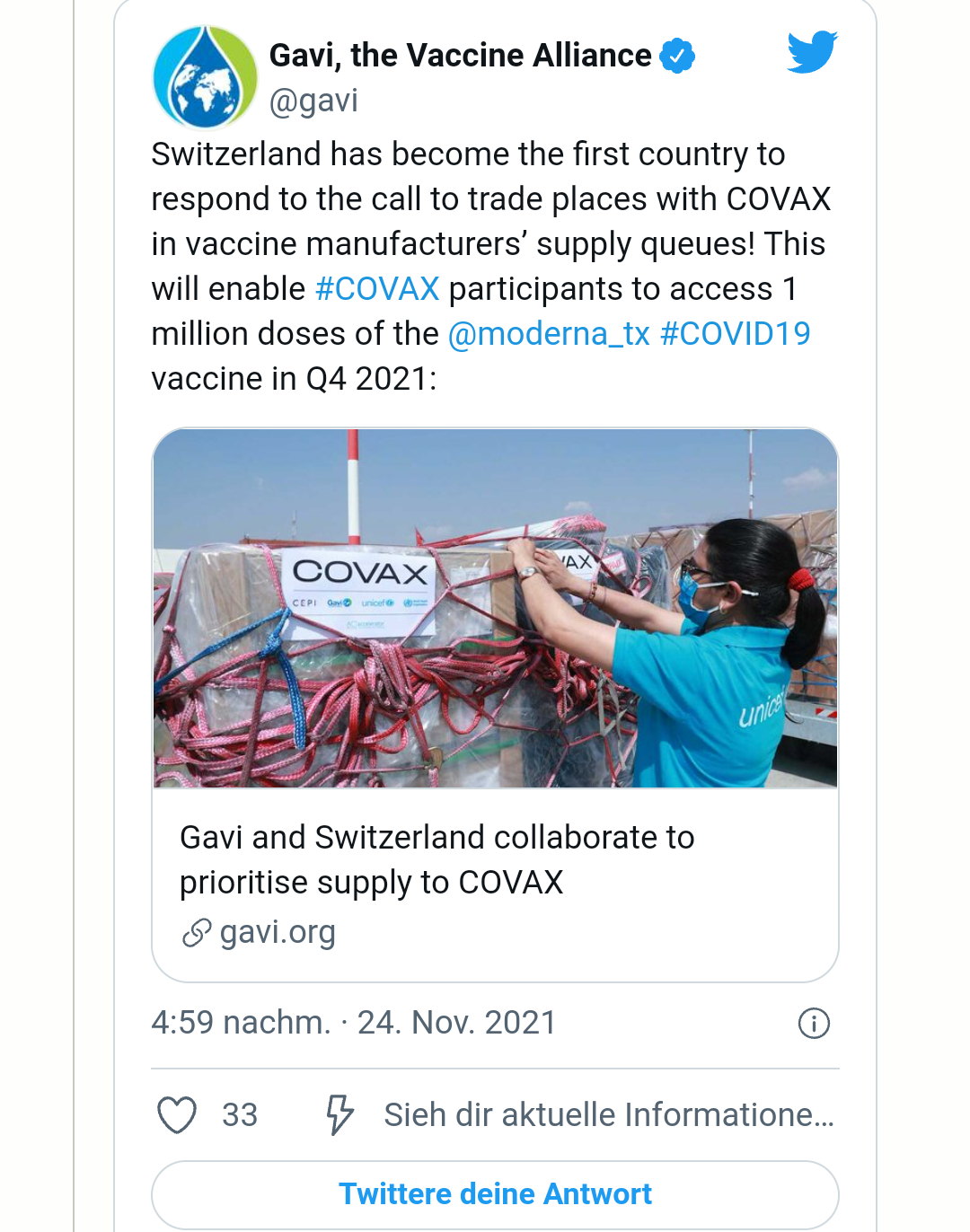Follow the #COVAX hashtag link

tap(377, 289)
